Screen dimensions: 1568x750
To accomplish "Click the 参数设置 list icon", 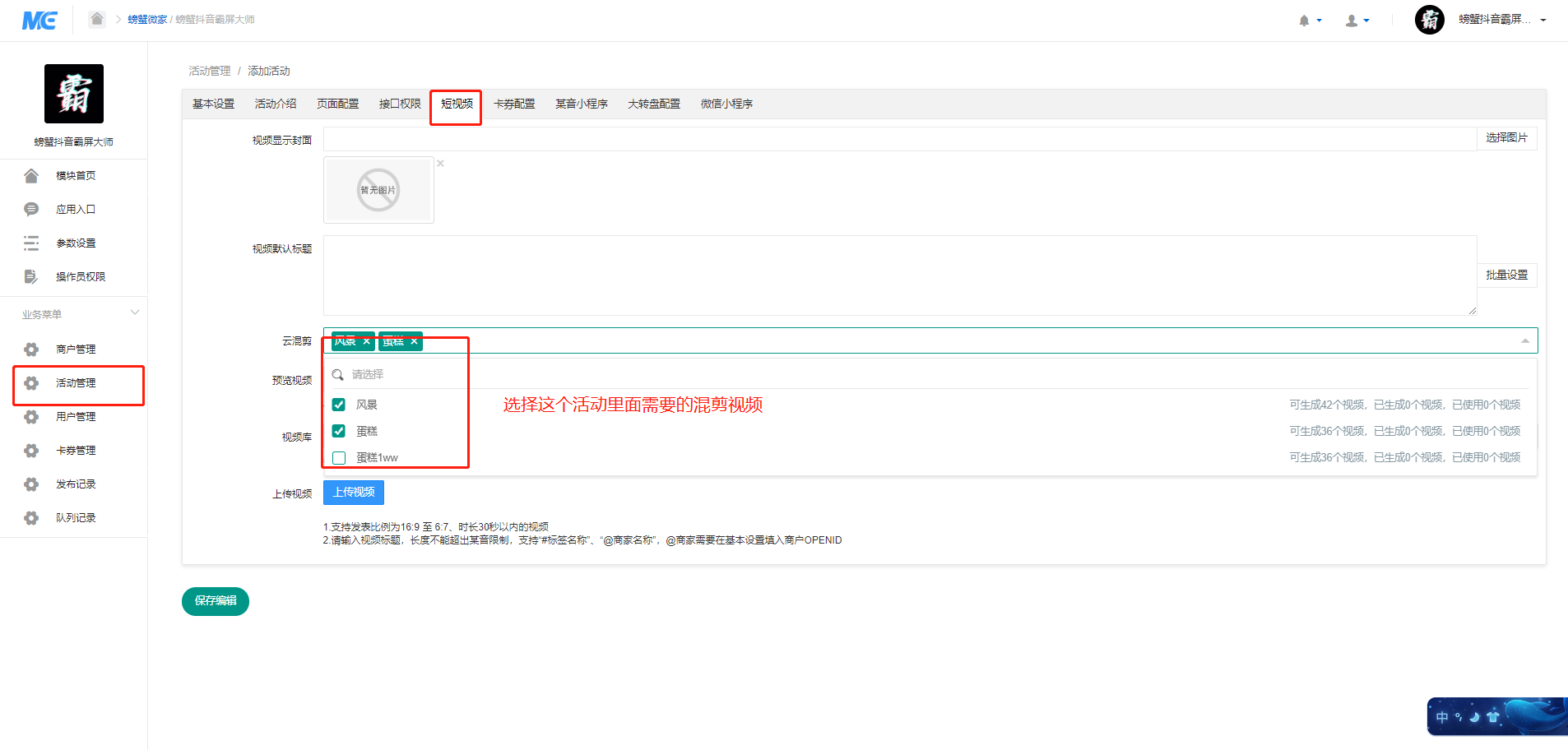I will (31, 243).
